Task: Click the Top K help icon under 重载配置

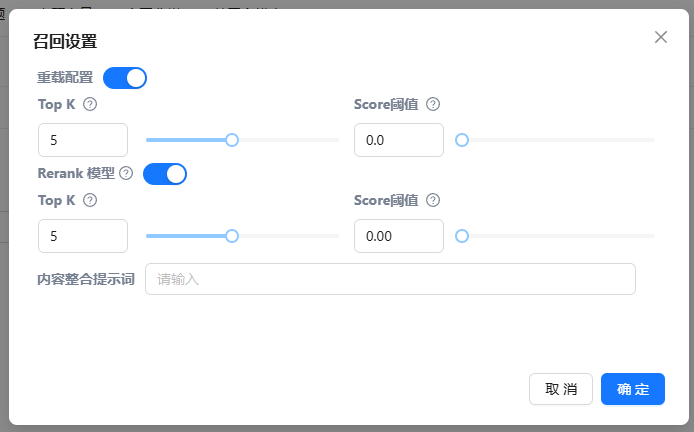Action: pyautogui.click(x=90, y=104)
